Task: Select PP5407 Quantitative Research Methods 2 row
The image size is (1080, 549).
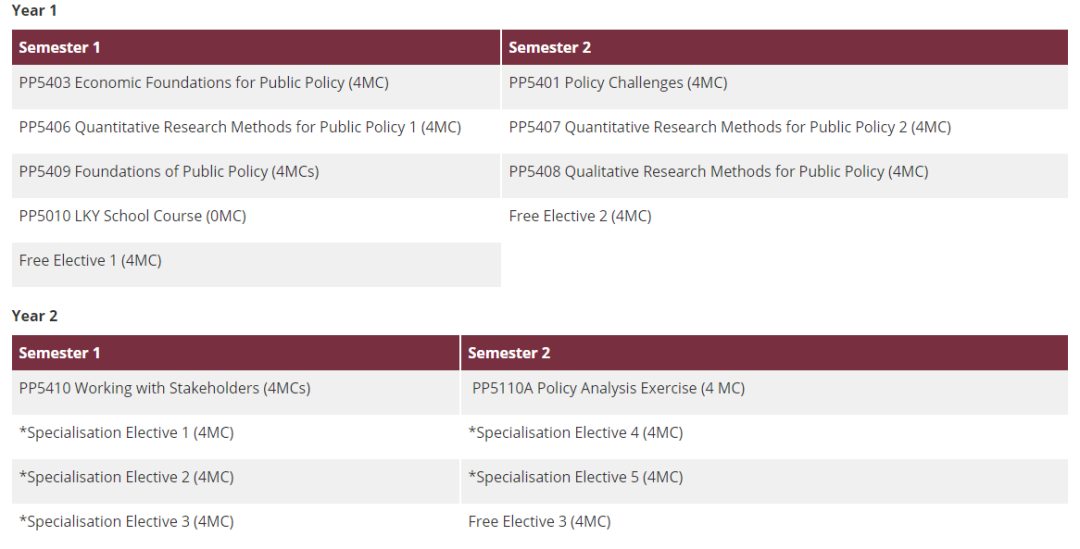Action: coord(730,127)
